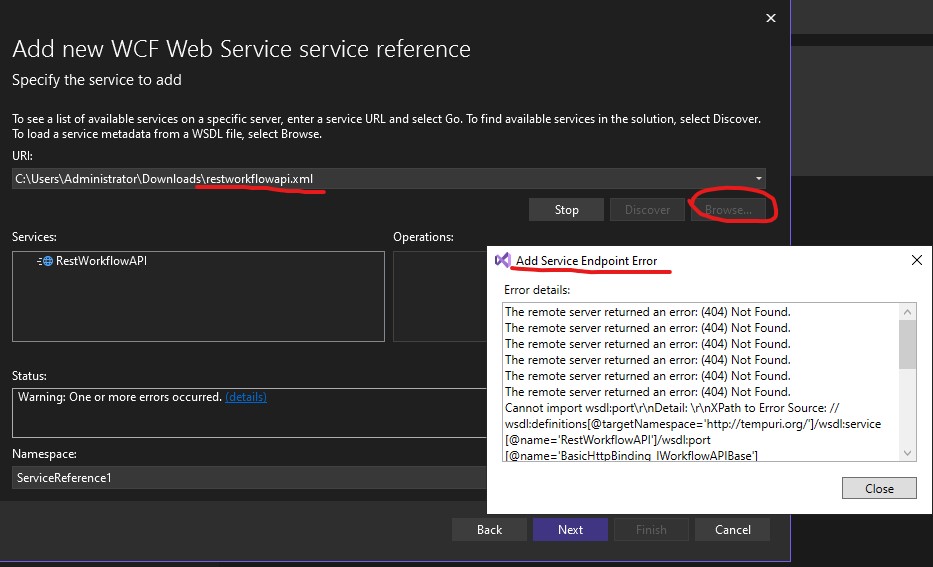
Task: Close the WCF service reference wizard window
Action: (770, 18)
